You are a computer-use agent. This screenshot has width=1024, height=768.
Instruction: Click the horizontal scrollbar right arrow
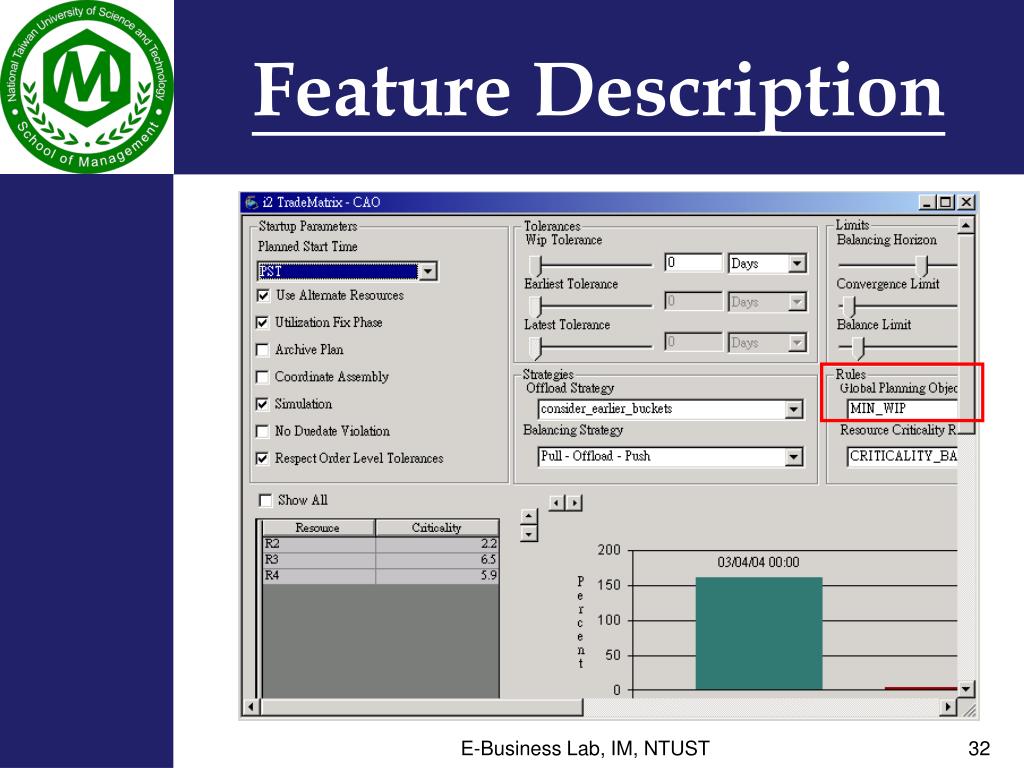click(x=949, y=707)
